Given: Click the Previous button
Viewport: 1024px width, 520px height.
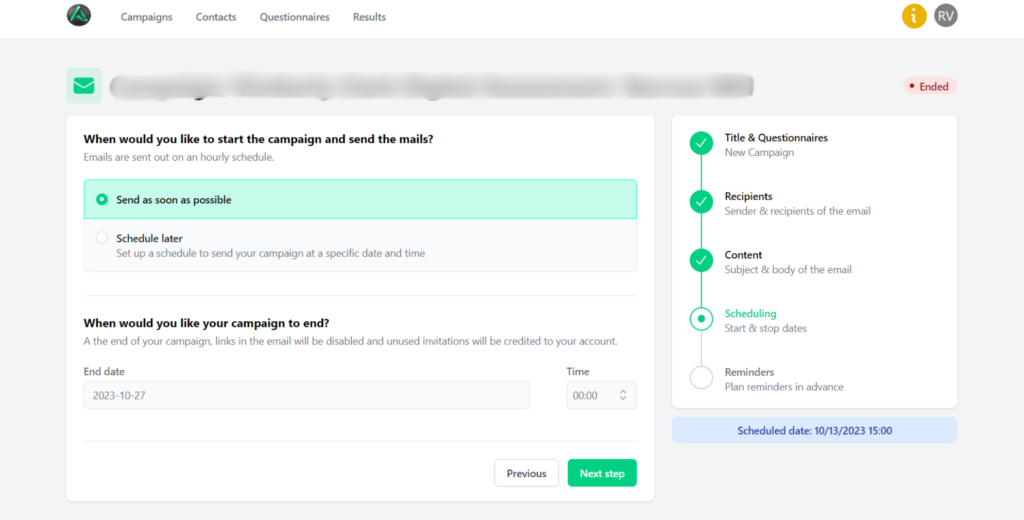Looking at the screenshot, I should pos(526,473).
